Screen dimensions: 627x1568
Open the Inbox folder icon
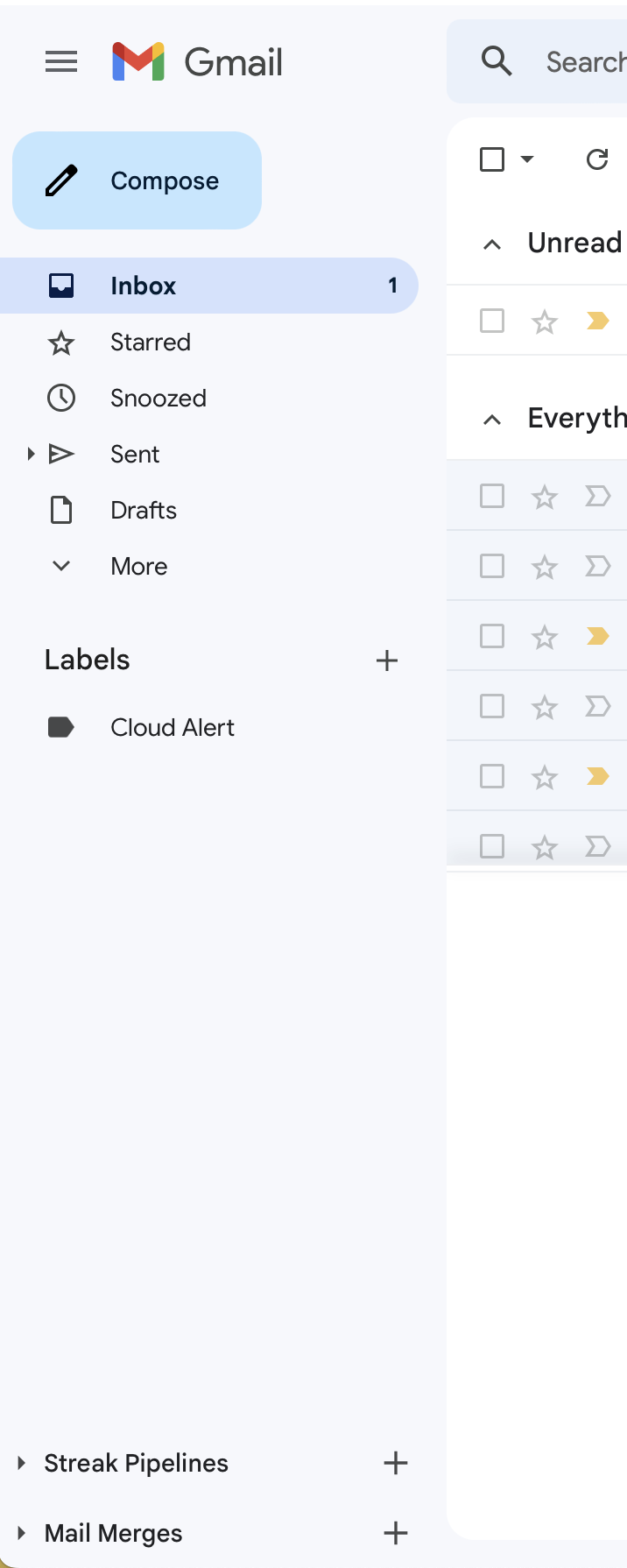tap(61, 285)
